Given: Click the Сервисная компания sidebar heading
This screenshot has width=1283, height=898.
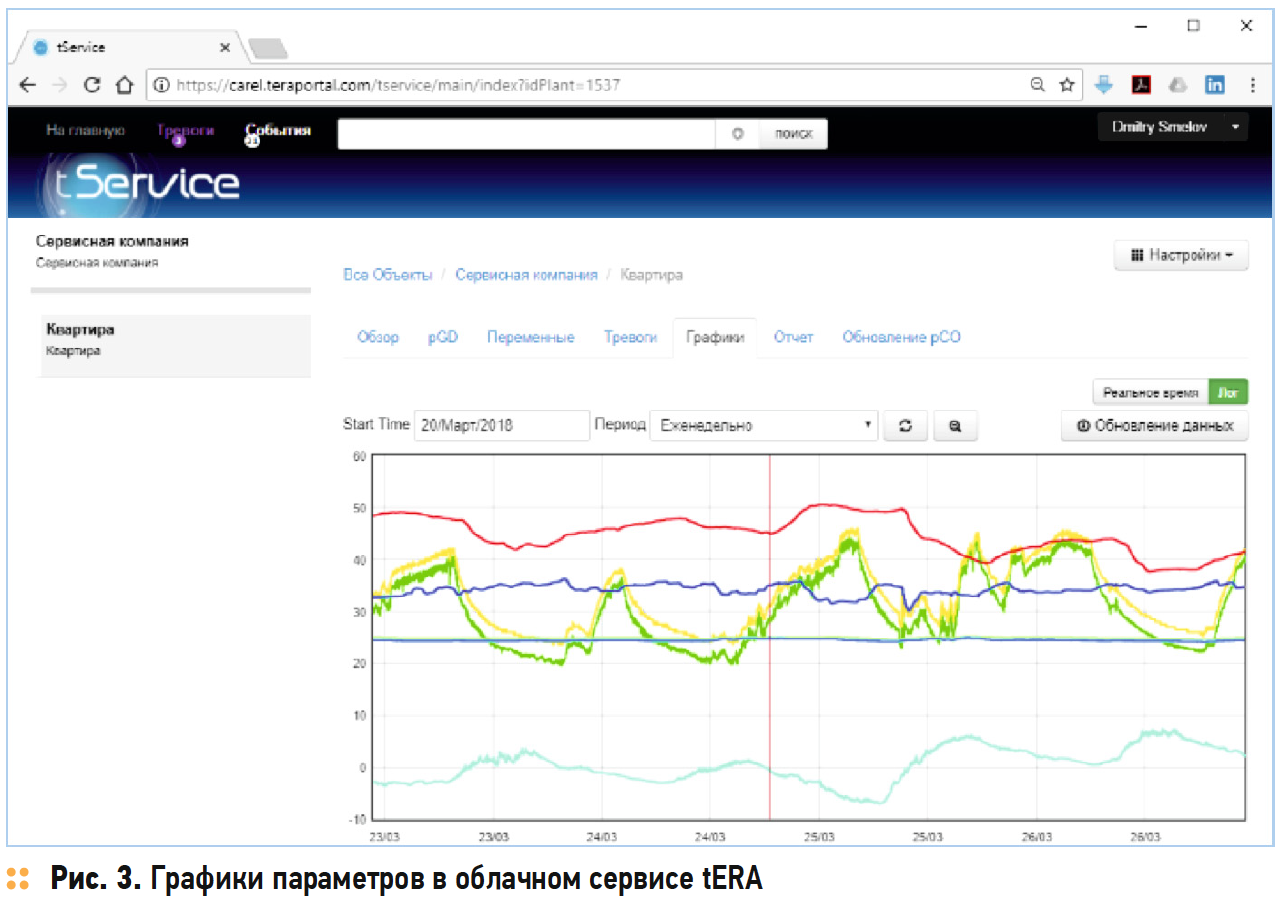Looking at the screenshot, I should coord(112,241).
